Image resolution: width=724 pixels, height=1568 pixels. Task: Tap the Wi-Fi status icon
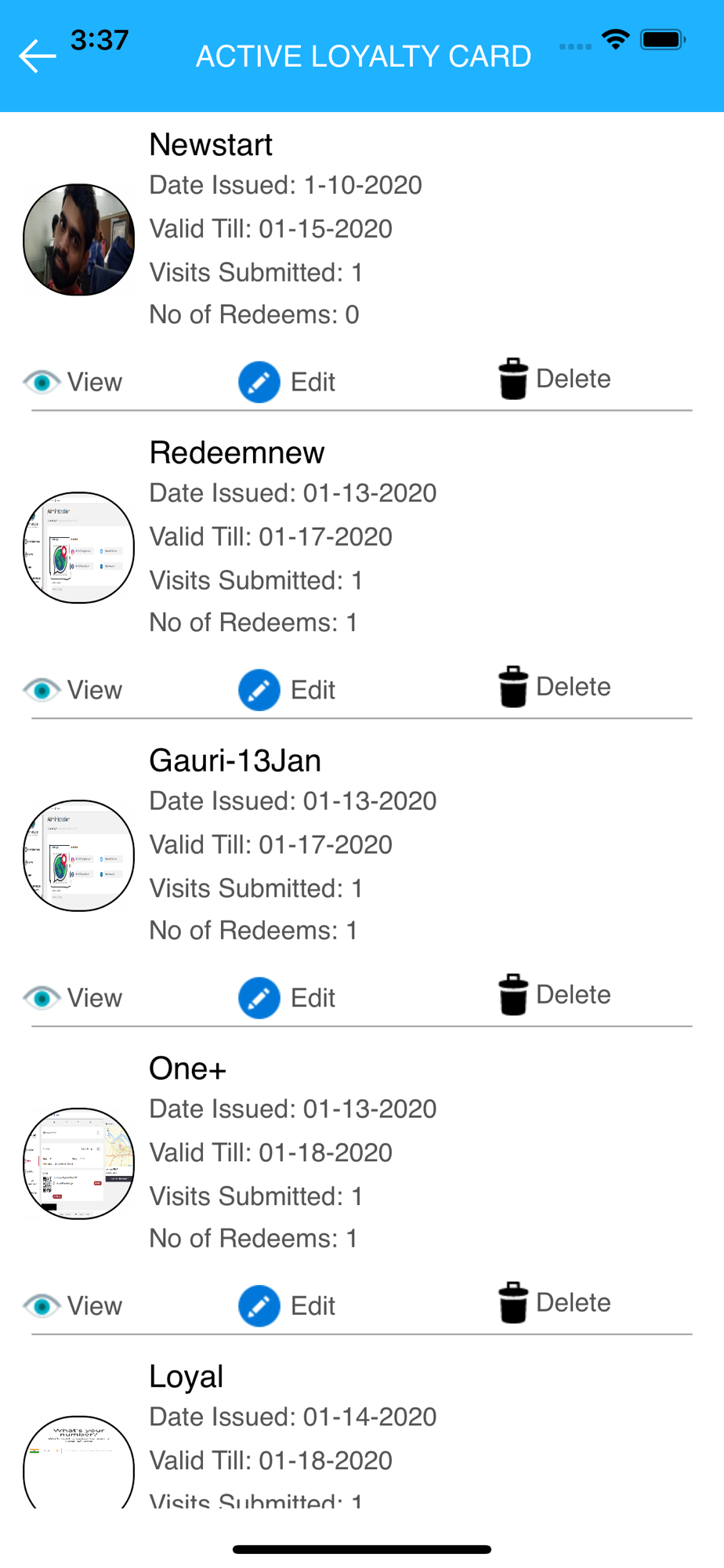(616, 39)
